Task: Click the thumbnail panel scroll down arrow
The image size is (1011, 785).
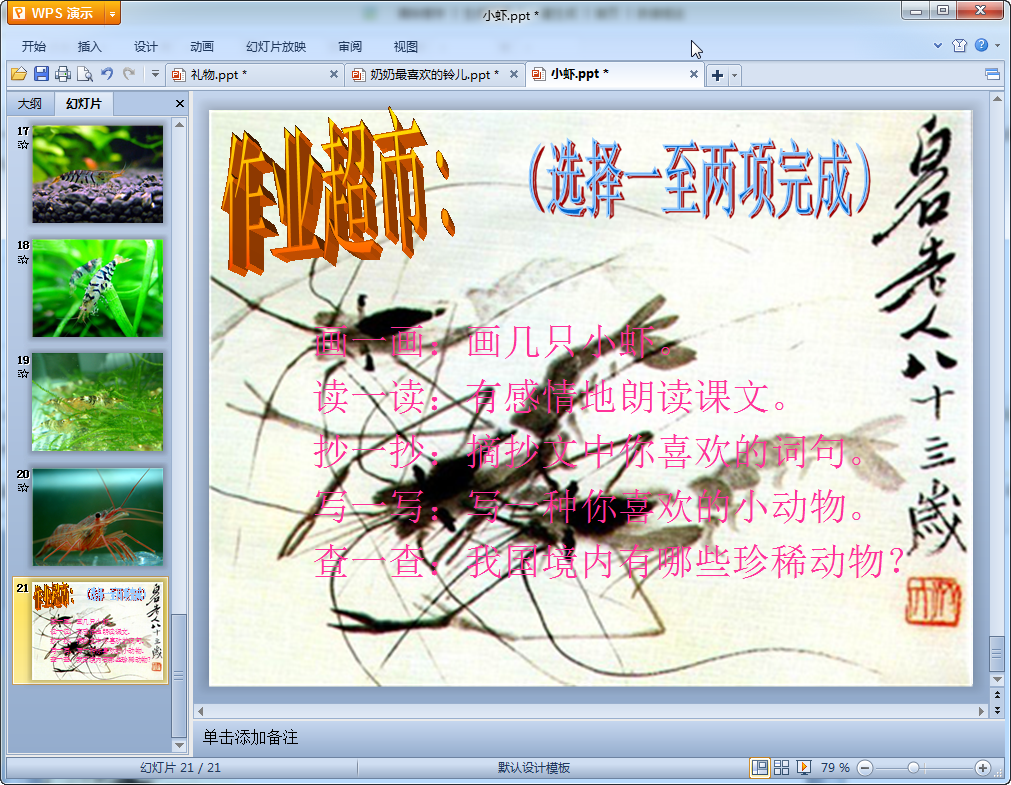Action: click(x=179, y=745)
